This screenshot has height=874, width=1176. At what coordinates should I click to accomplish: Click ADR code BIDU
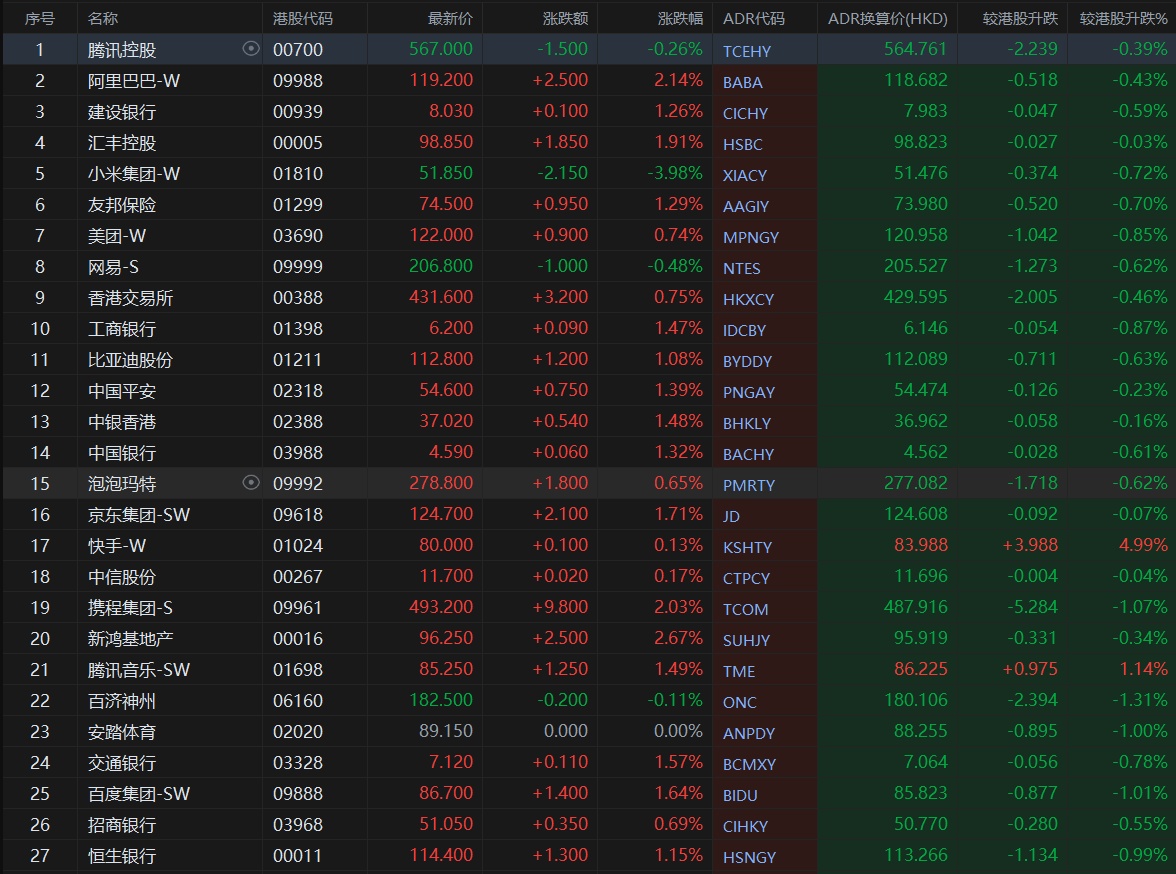tap(740, 795)
